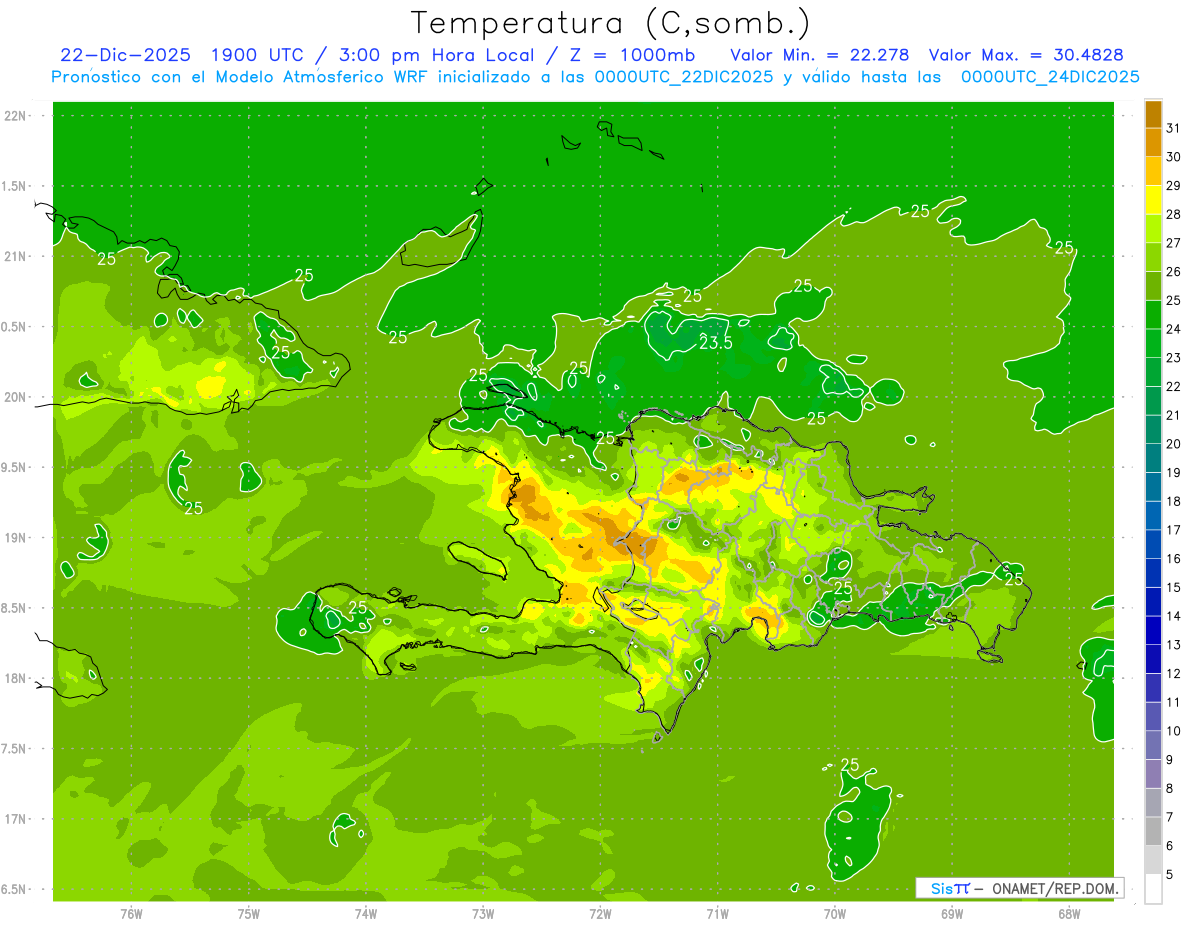Click the legend value "22"
Image resolution: width=1200 pixels, height=927 pixels.
[1174, 387]
